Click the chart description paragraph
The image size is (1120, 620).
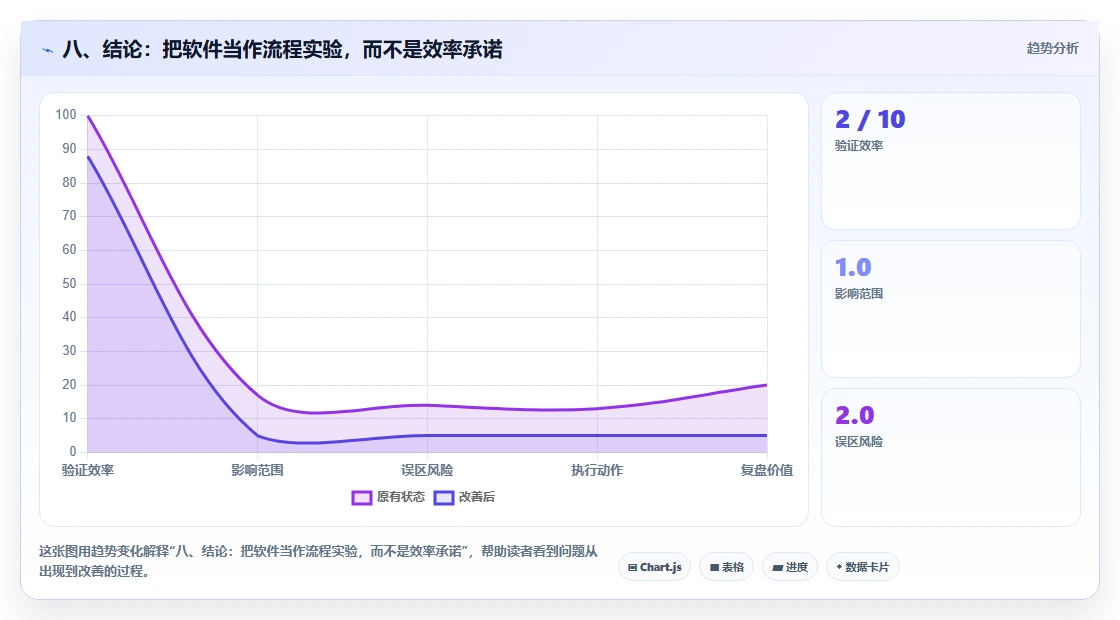(x=318, y=561)
